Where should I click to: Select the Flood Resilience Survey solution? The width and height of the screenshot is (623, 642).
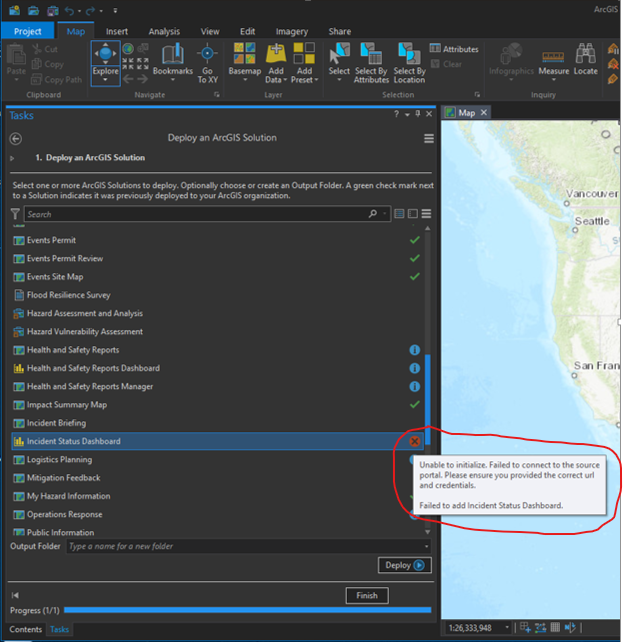click(x=217, y=295)
